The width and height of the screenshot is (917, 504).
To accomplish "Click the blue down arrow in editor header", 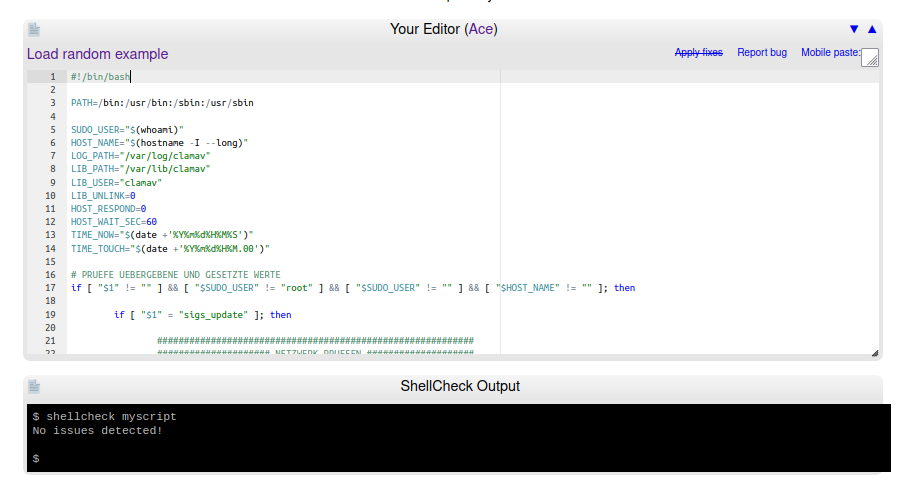I will point(854,29).
